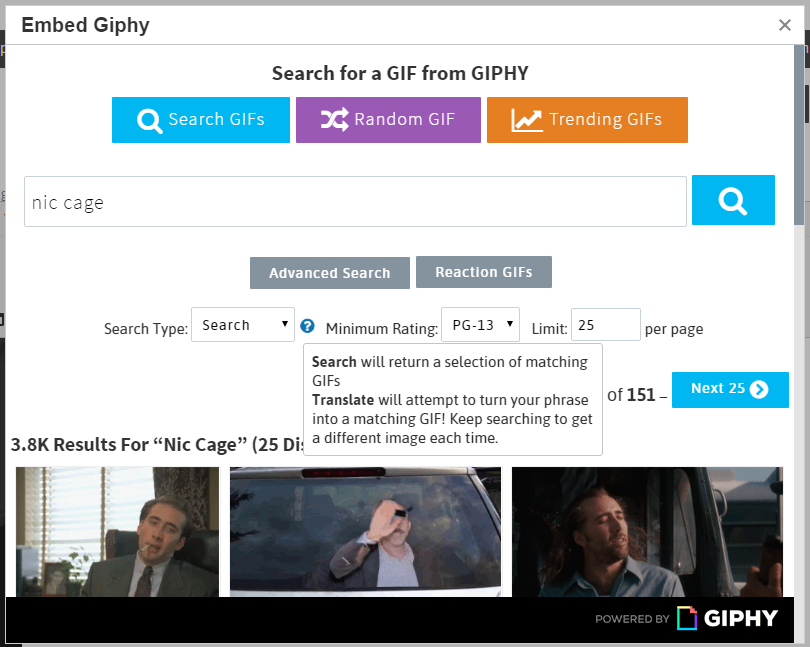Viewport: 810px width, 647px height.
Task: Click the 'Search Type:' label
Action: [x=146, y=329]
